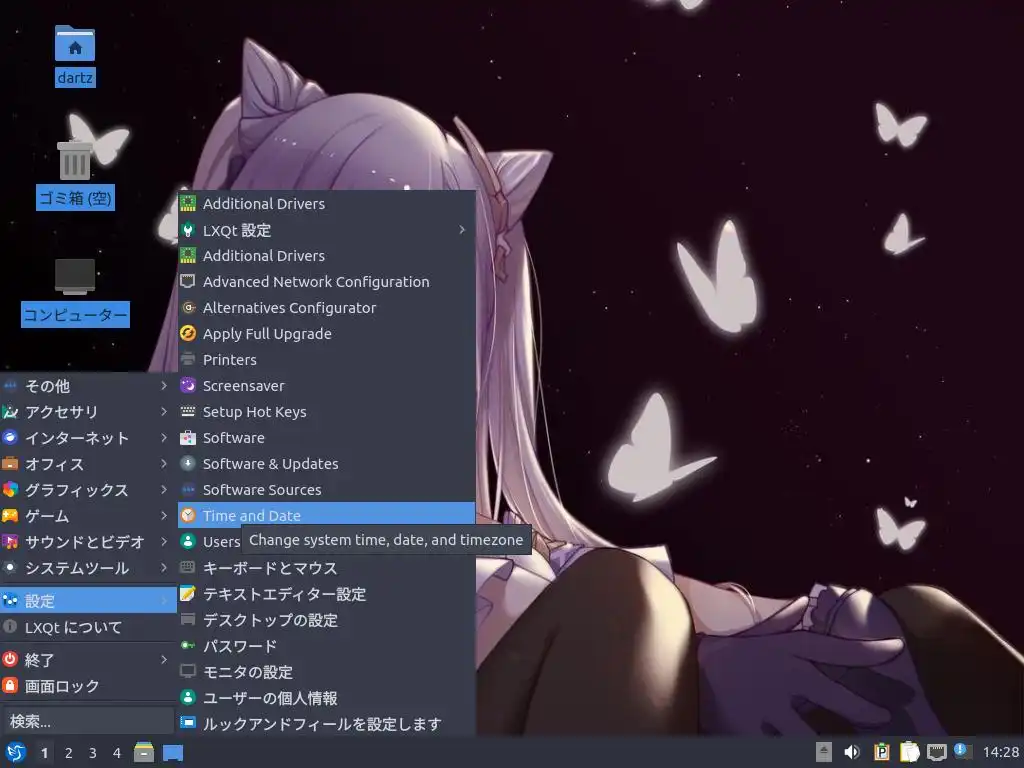1024x768 pixels.
Task: Expand the インターネット category
Action: (88, 438)
